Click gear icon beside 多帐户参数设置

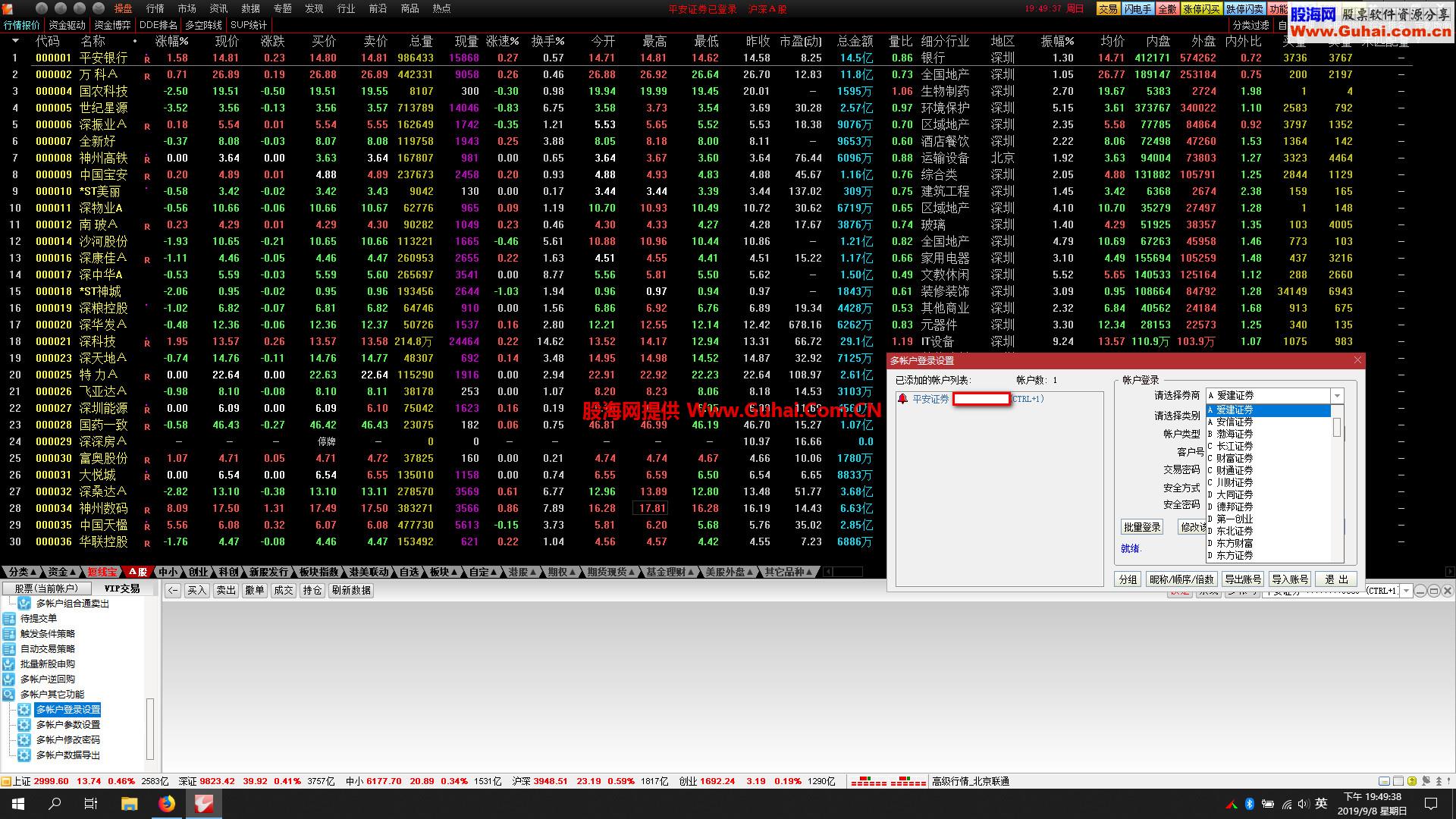[x=24, y=725]
